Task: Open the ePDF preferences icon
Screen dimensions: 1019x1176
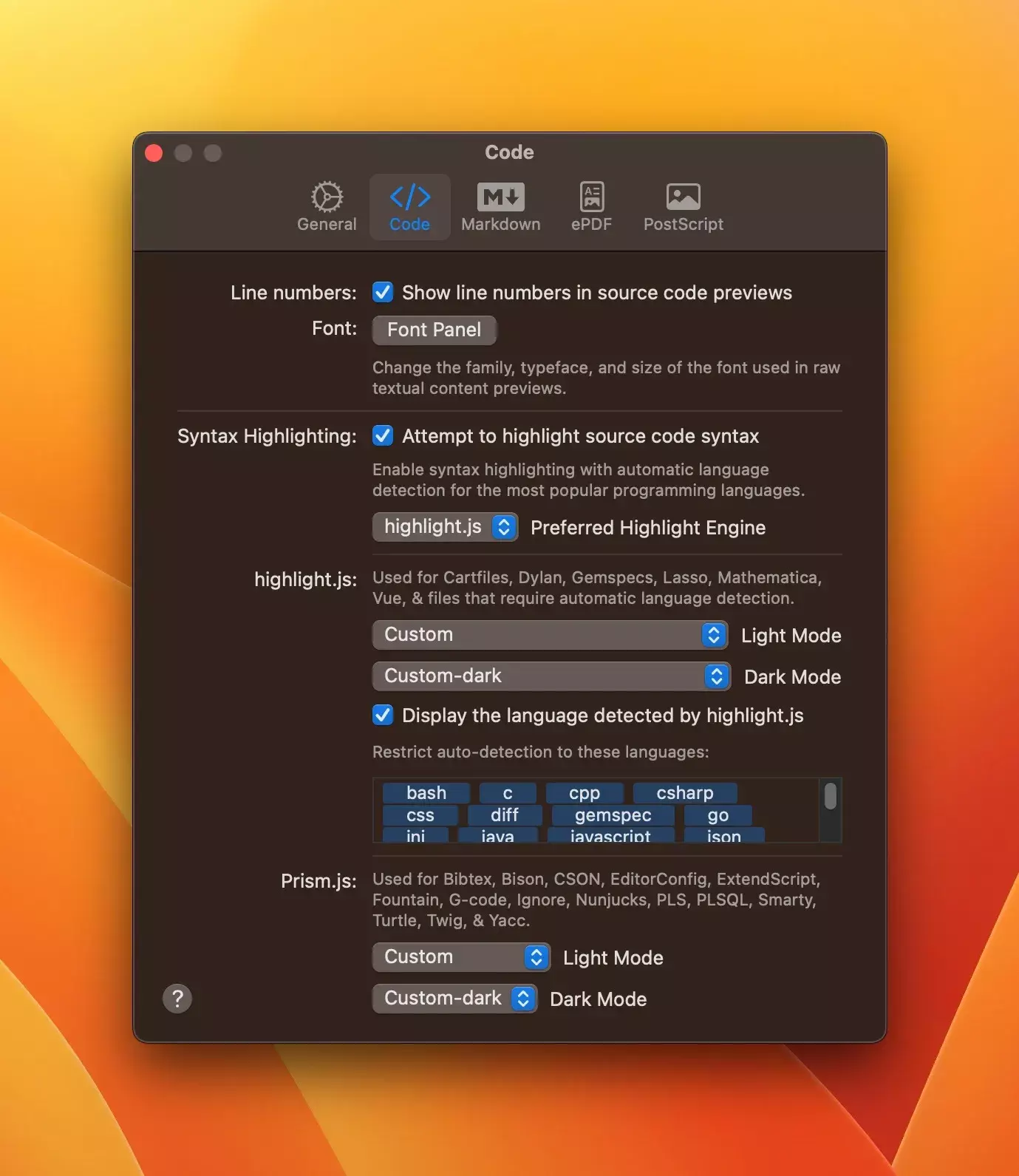Action: [x=592, y=207]
